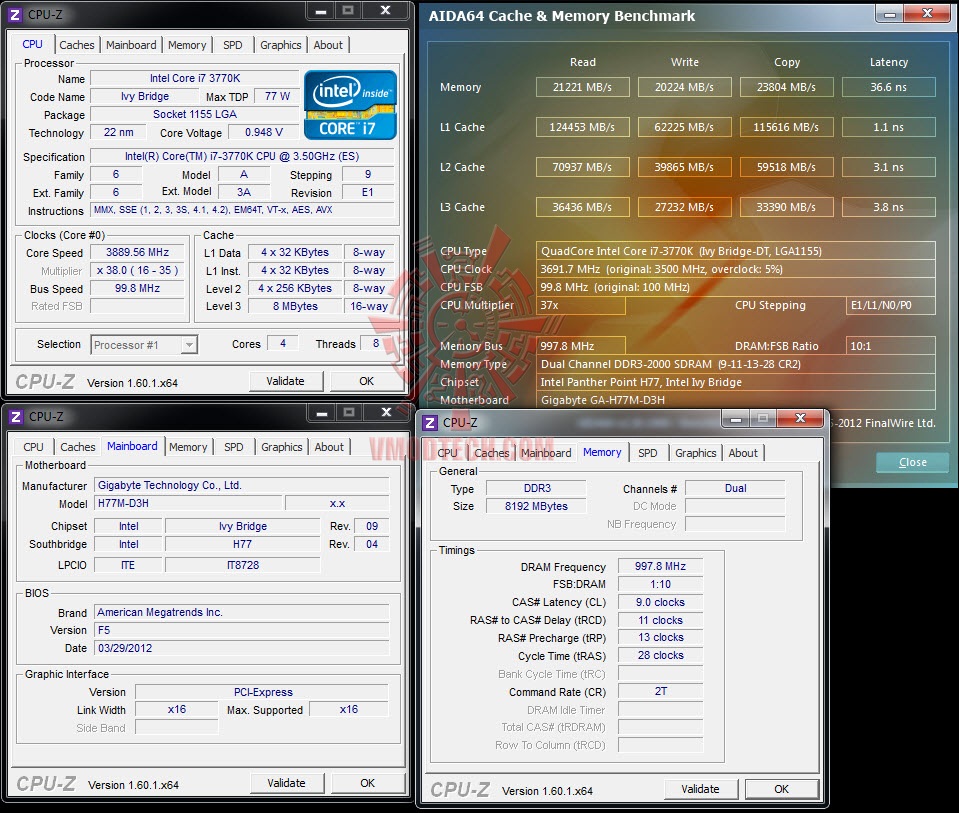Click the Specification i7-3770K CPU @ 3.50GHz field

[x=242, y=156]
